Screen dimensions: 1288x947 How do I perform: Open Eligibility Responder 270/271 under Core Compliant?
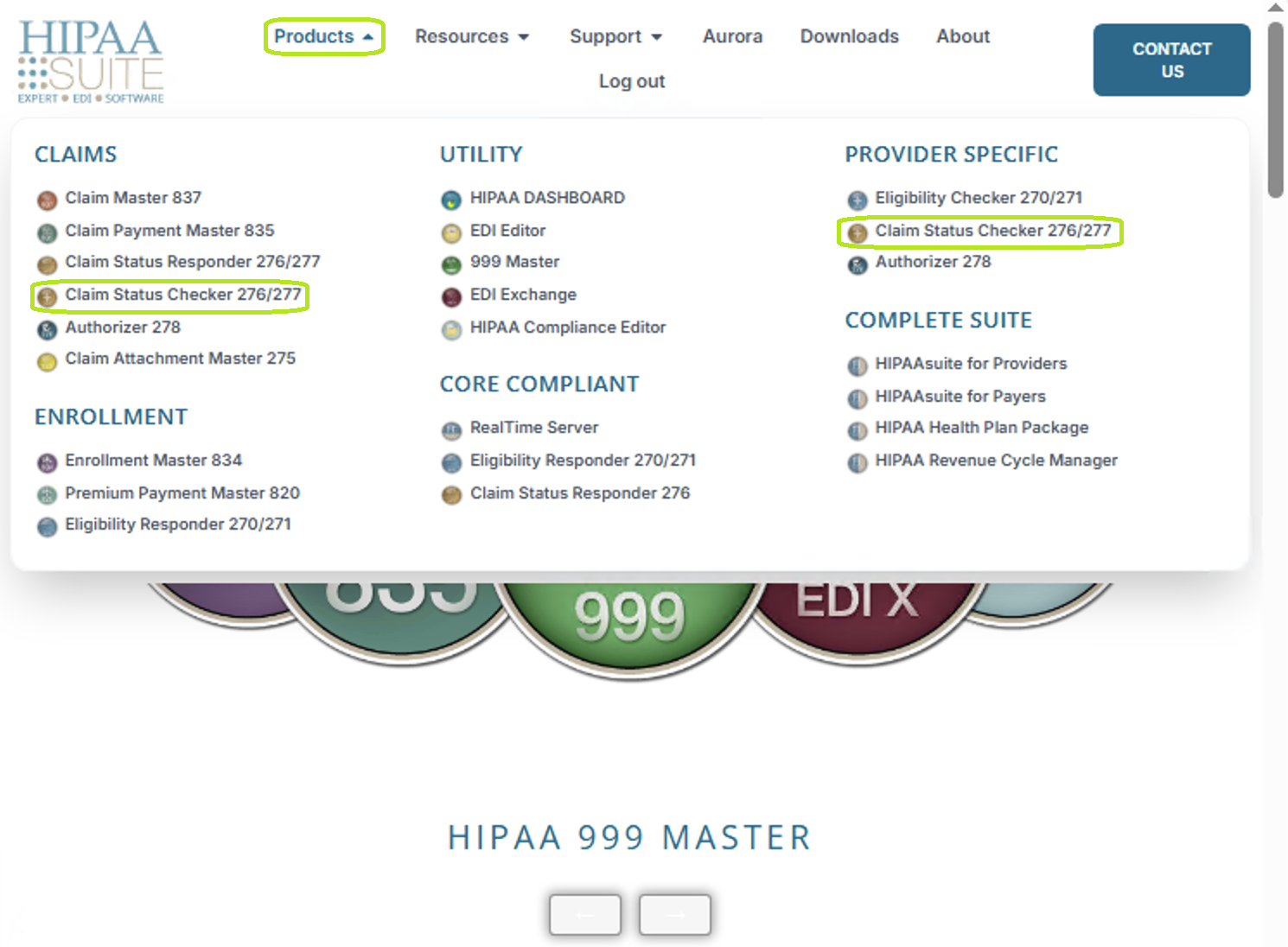(x=583, y=461)
